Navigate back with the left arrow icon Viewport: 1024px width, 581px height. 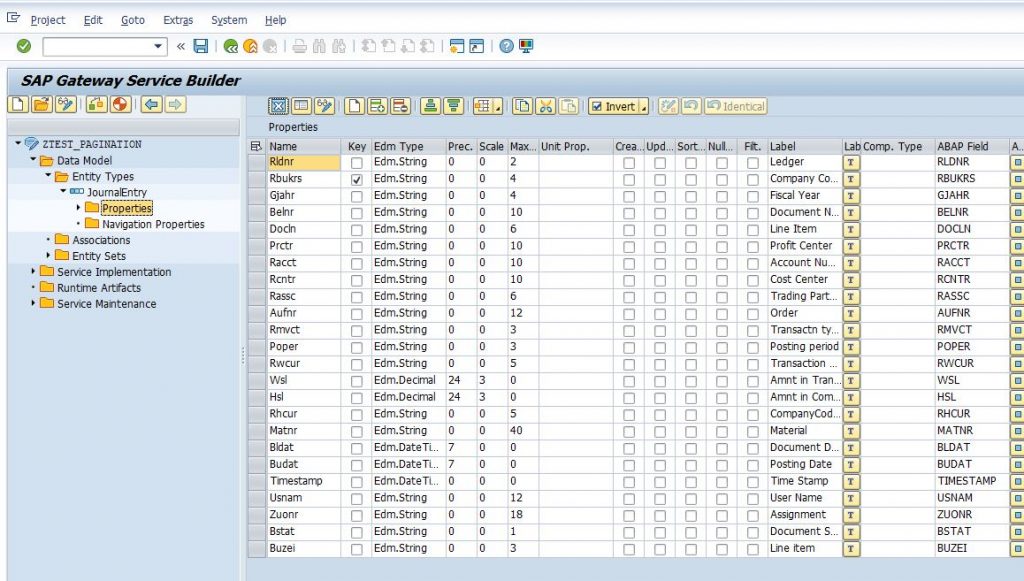[x=152, y=104]
